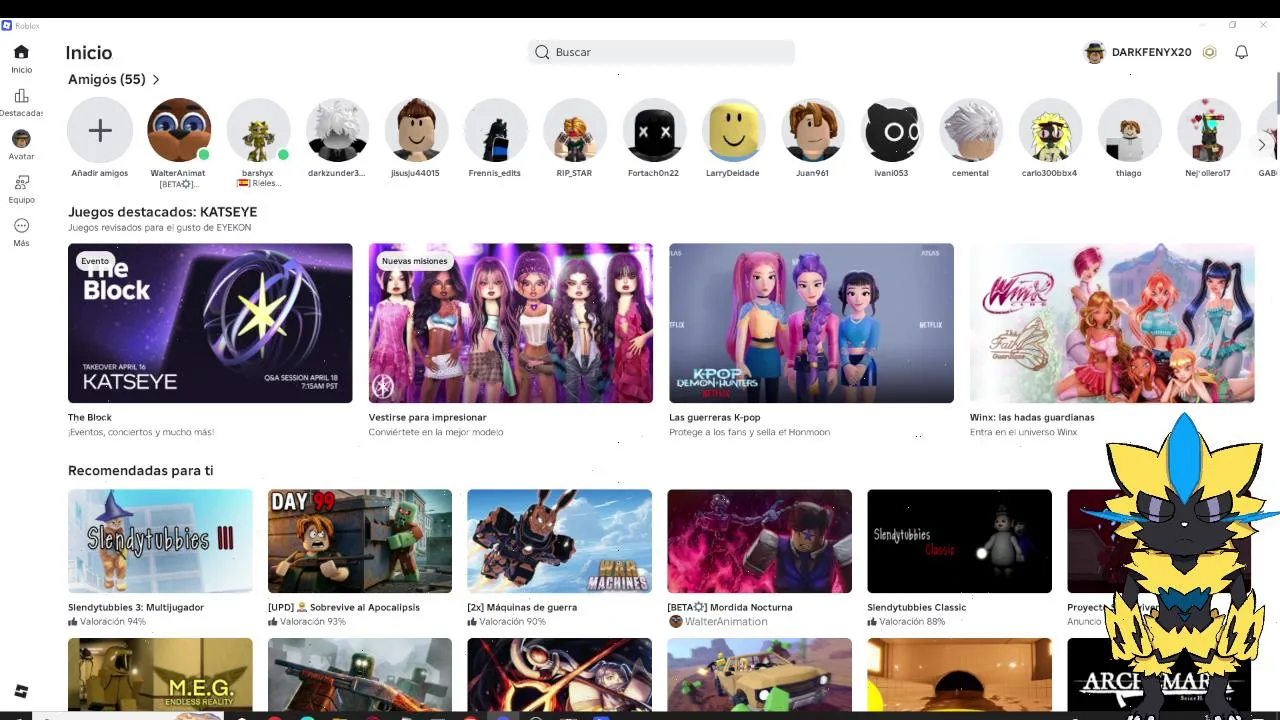Open the Inicio home icon in sidebar
This screenshot has height=720, width=1280.
(x=21, y=52)
